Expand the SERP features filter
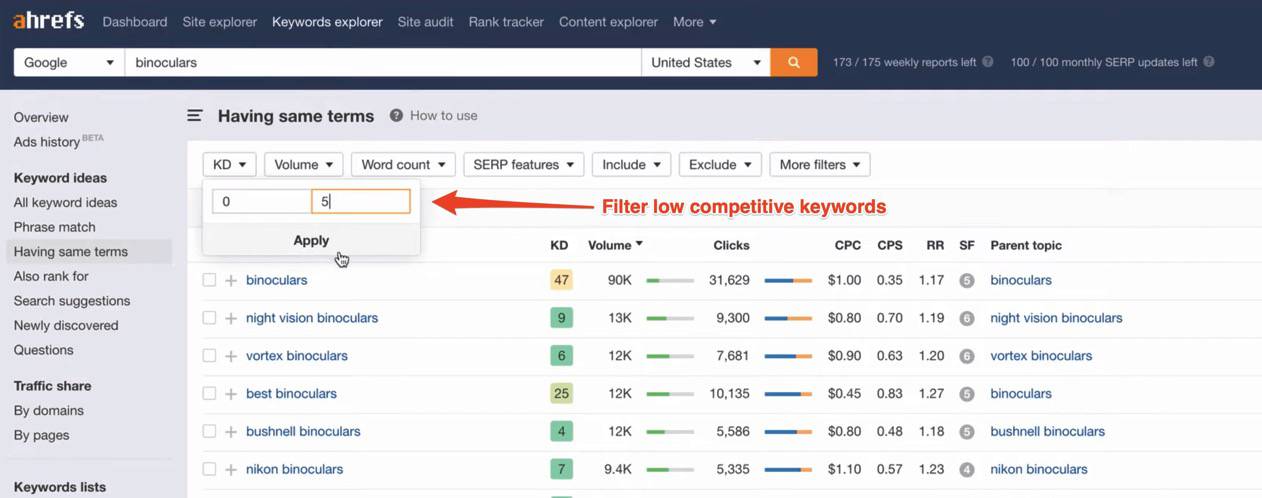 coord(523,165)
